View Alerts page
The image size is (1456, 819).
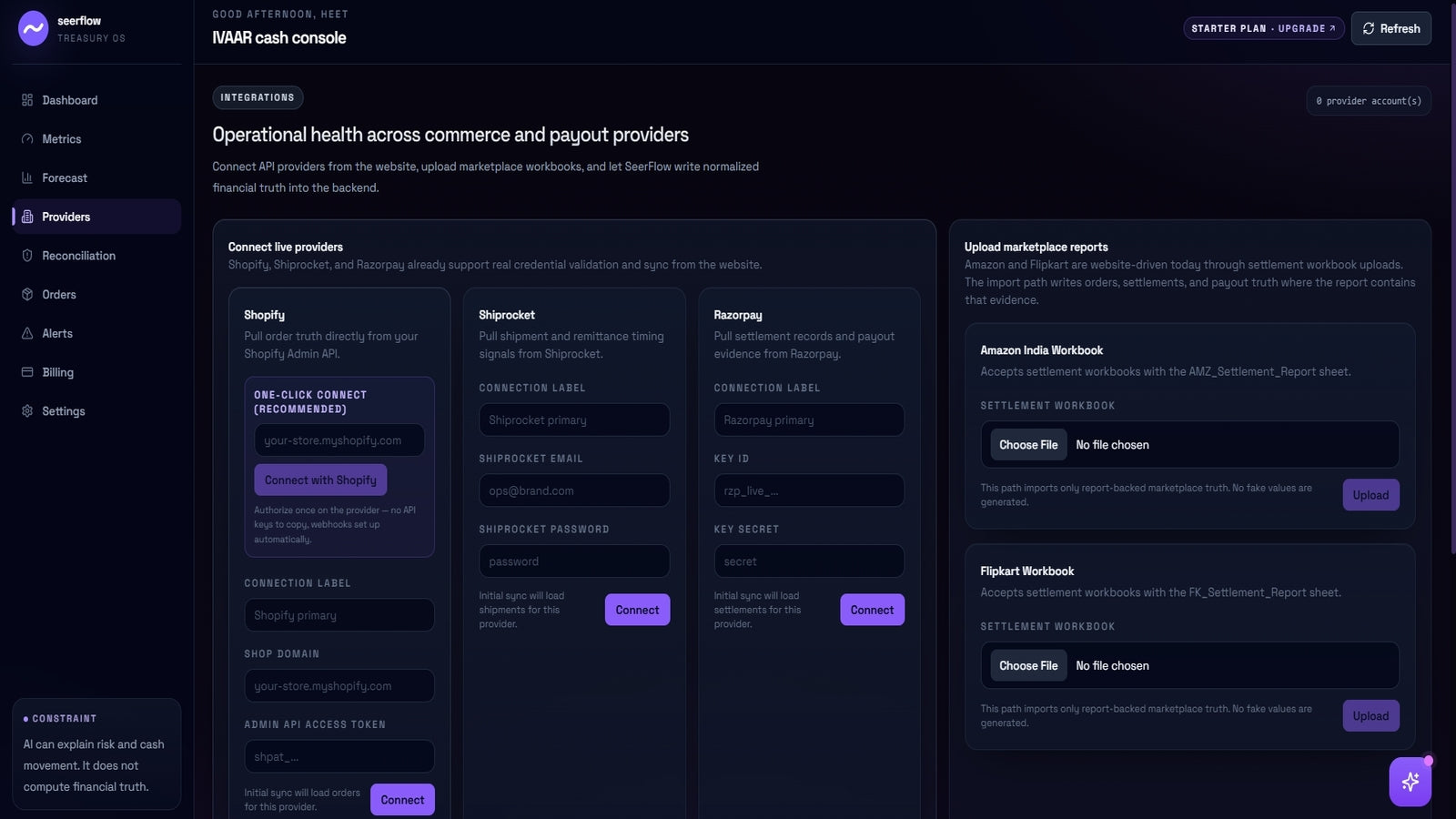coord(96,333)
